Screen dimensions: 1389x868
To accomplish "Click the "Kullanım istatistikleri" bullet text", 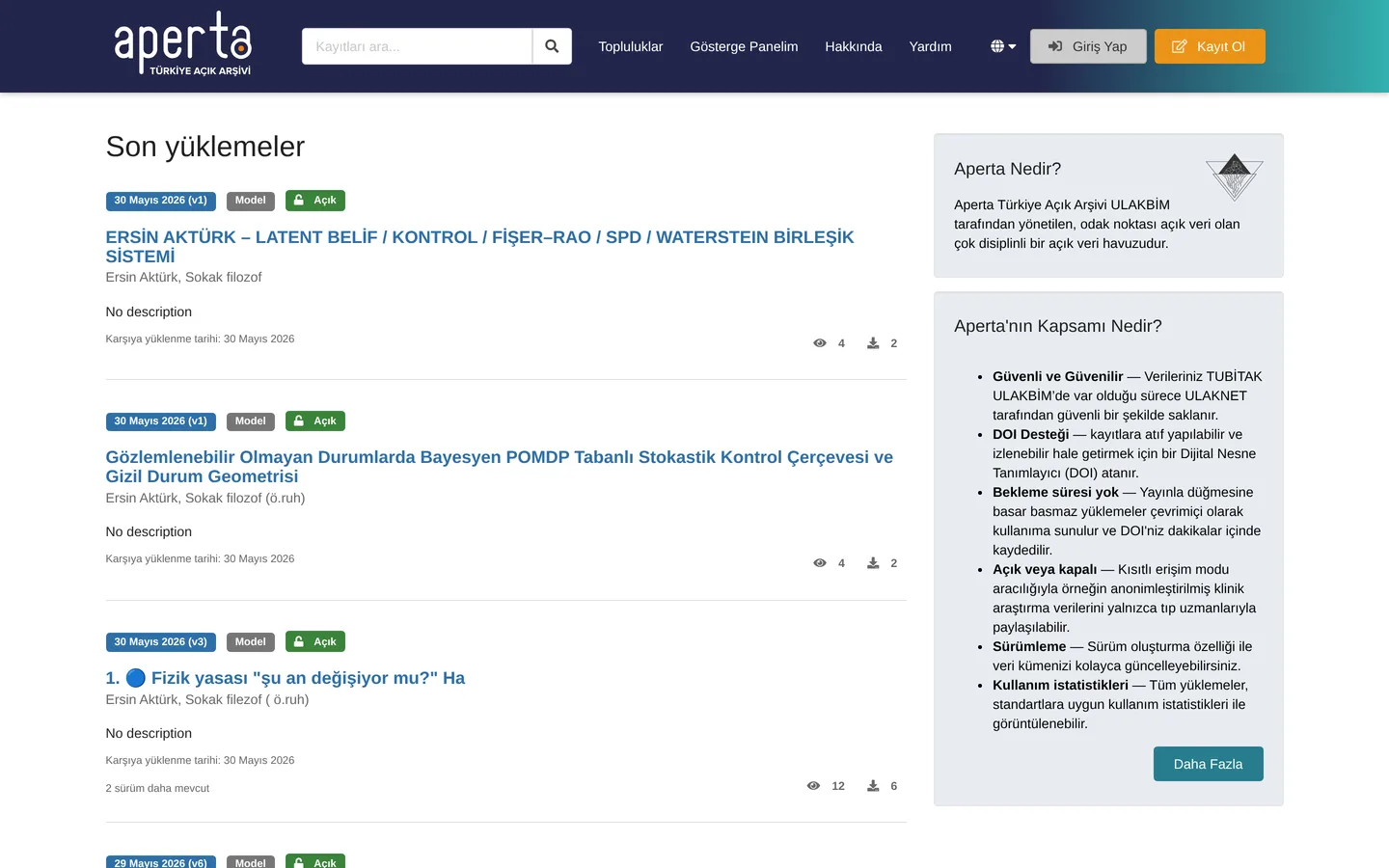I will [x=1060, y=685].
